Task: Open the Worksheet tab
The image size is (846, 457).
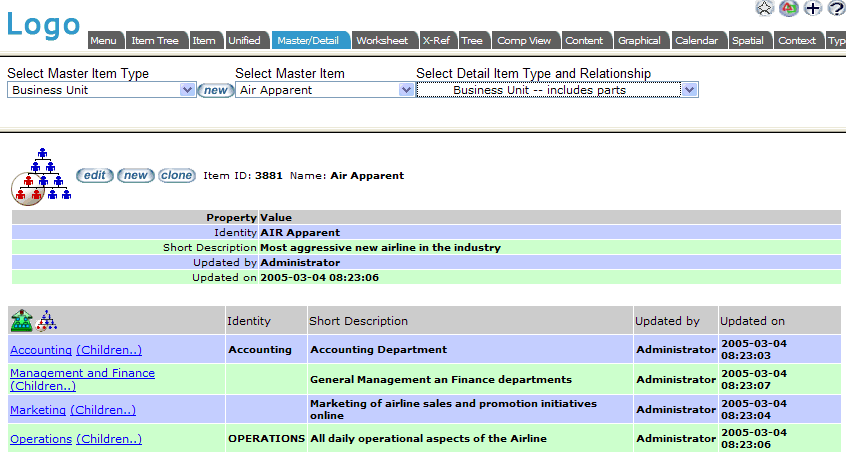Action: [x=383, y=40]
